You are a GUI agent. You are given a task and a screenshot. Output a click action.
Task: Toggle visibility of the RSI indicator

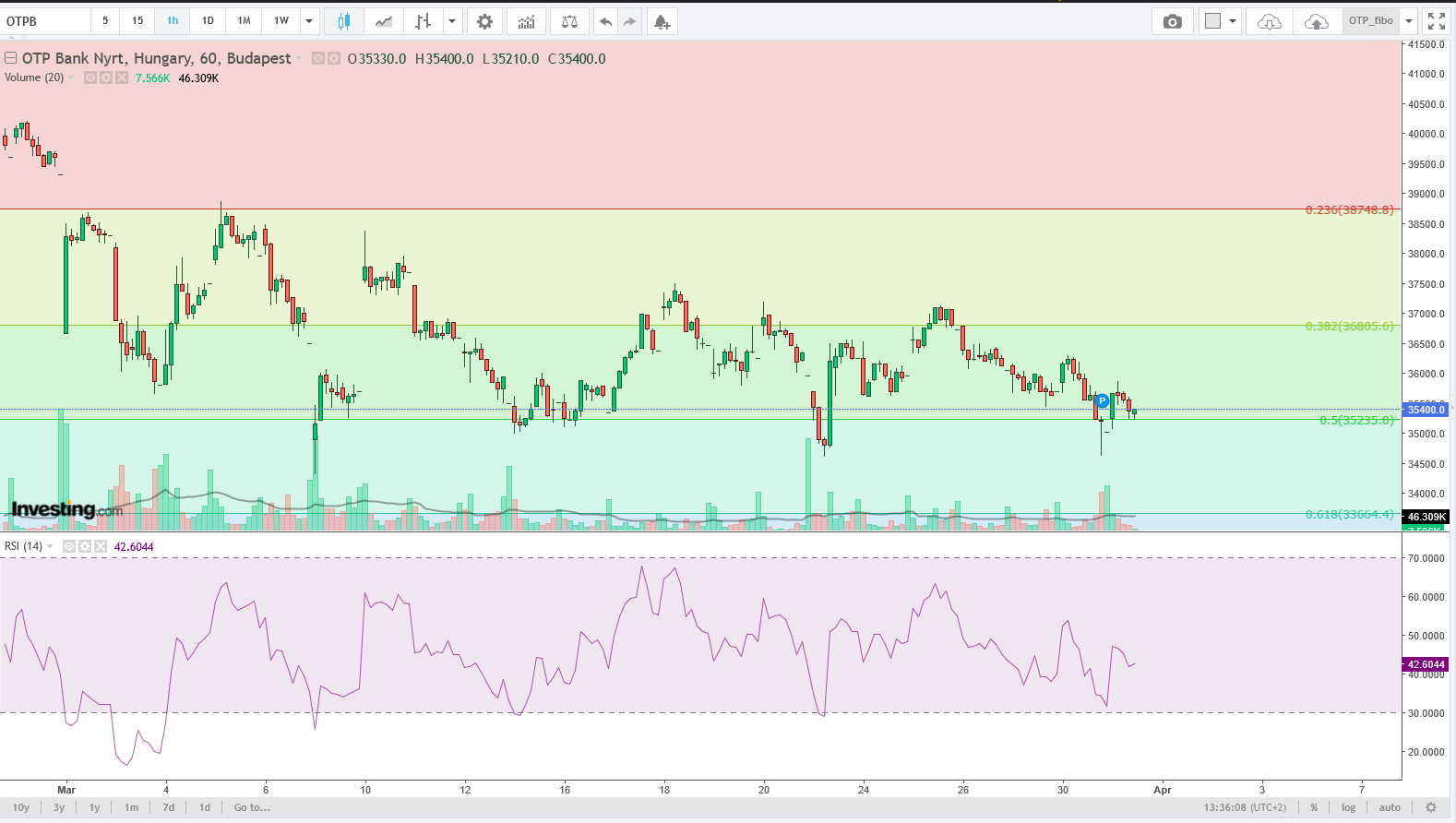click(68, 547)
